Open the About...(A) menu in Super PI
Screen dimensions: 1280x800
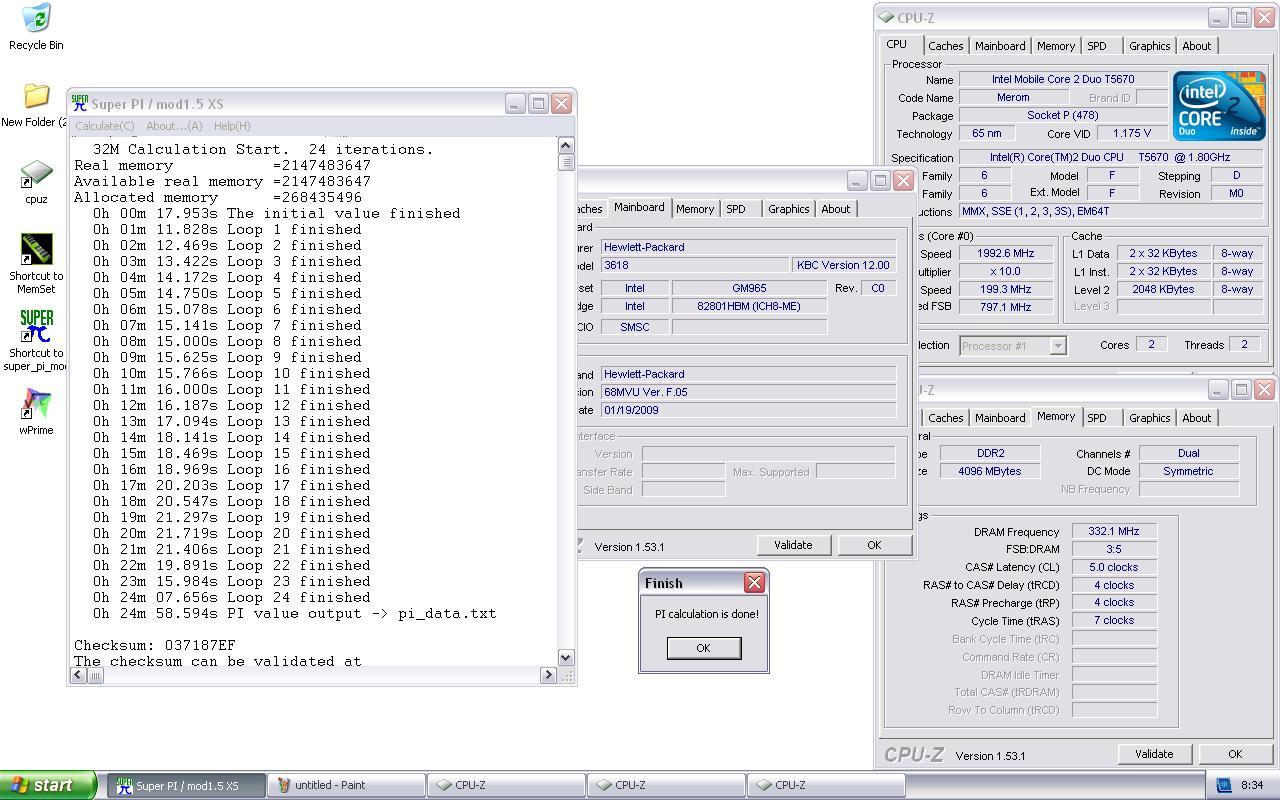pos(174,126)
